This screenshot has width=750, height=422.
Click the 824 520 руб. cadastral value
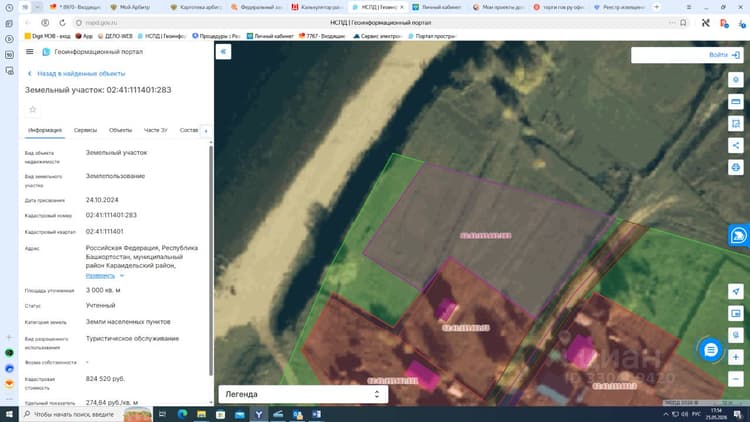(x=105, y=378)
